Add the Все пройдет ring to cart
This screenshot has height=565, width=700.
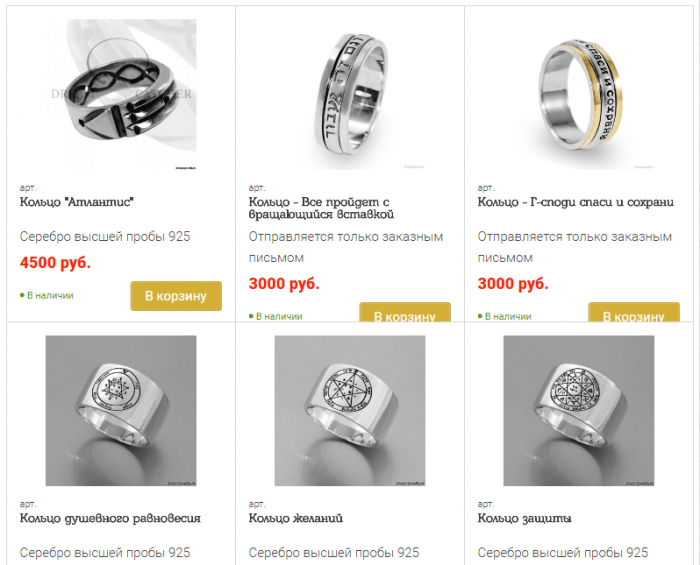(x=405, y=312)
